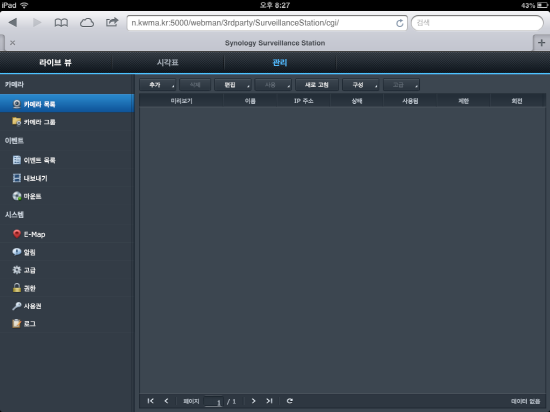
Task: Click the 삭제 delete button
Action: point(195,85)
